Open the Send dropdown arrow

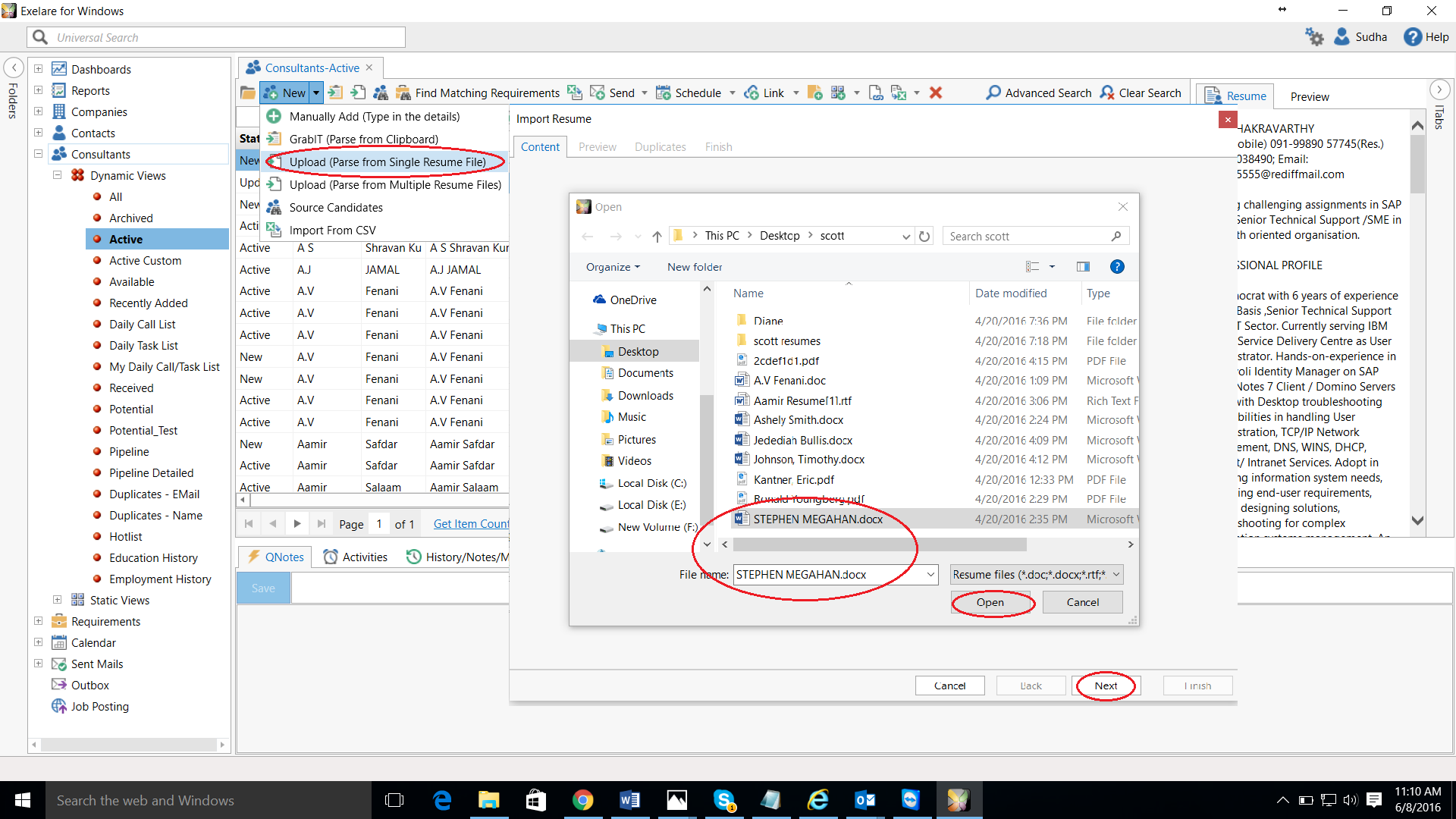pos(645,93)
